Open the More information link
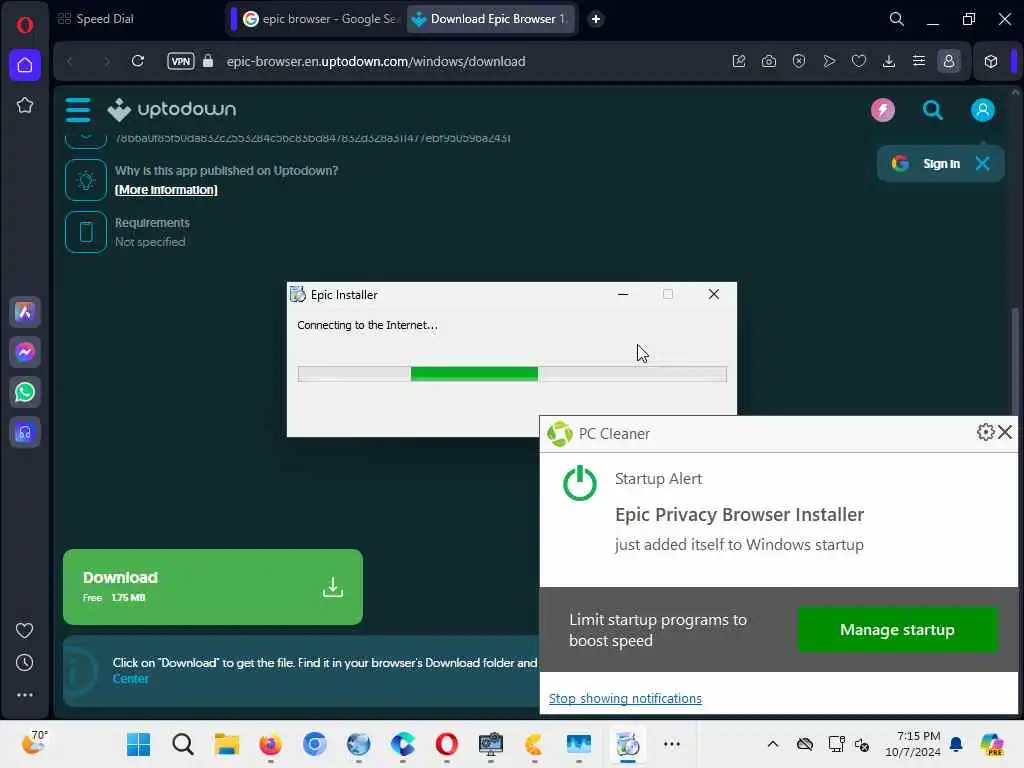The image size is (1024, 768). (166, 190)
